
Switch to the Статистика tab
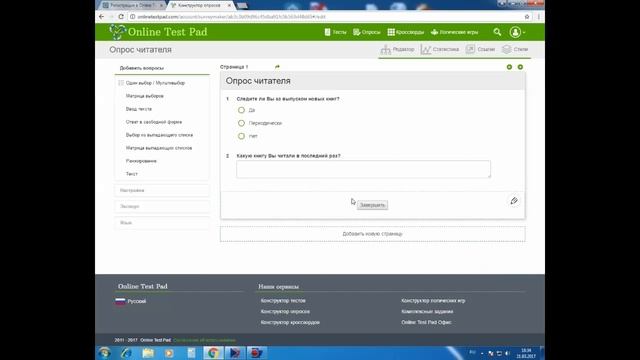point(440,49)
